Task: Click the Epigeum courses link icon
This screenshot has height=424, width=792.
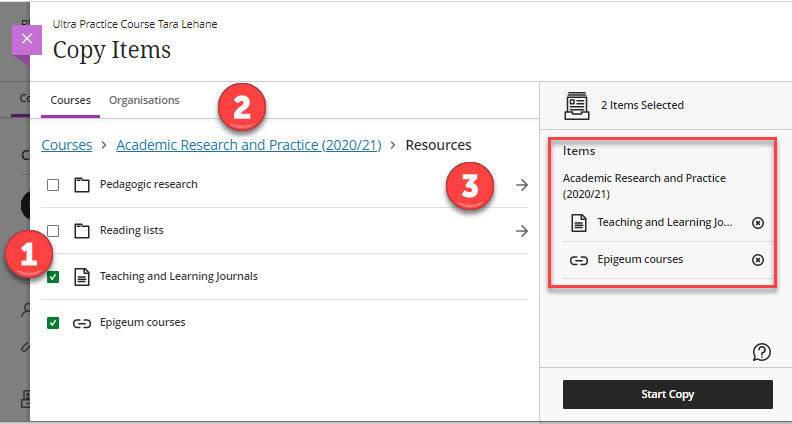Action: click(x=81, y=323)
